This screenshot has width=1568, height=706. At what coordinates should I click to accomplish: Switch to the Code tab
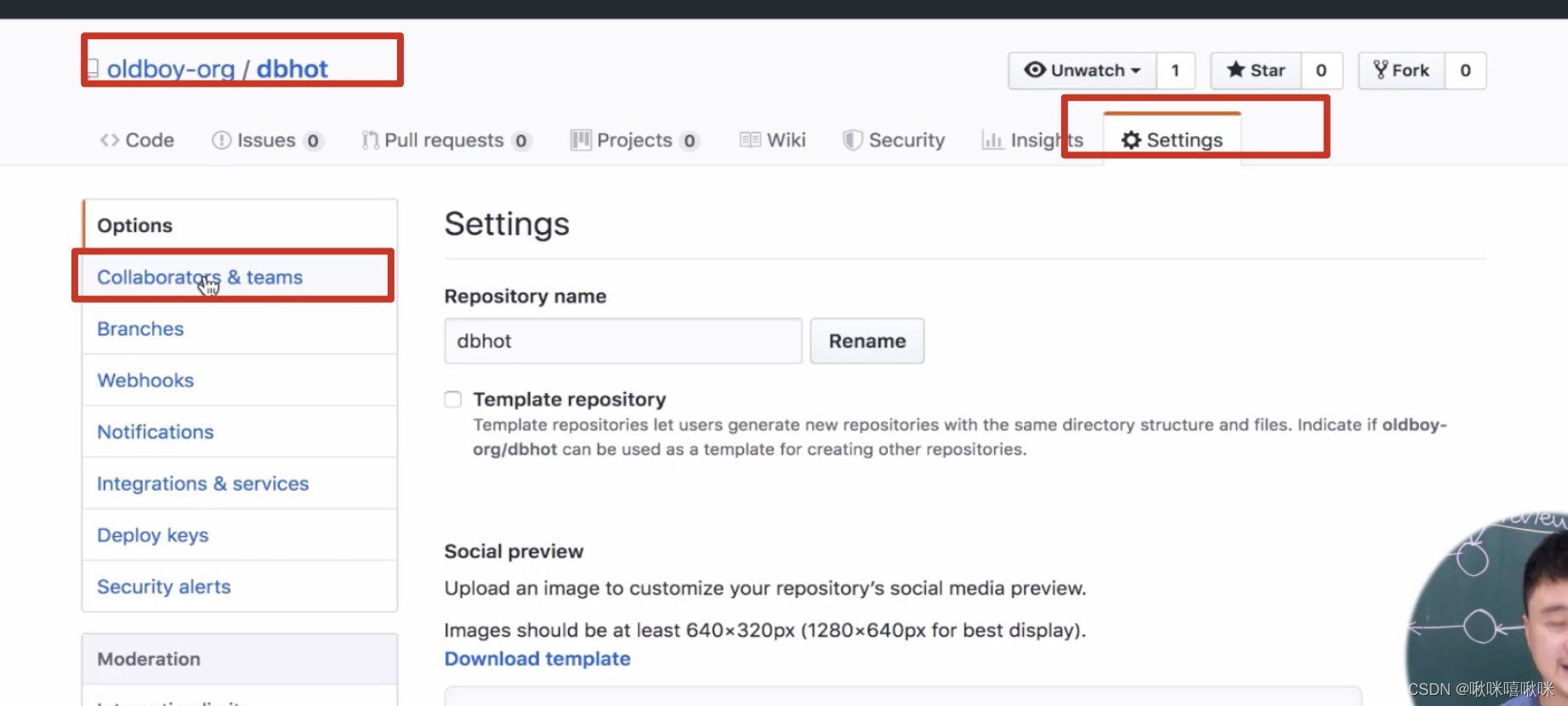(137, 140)
